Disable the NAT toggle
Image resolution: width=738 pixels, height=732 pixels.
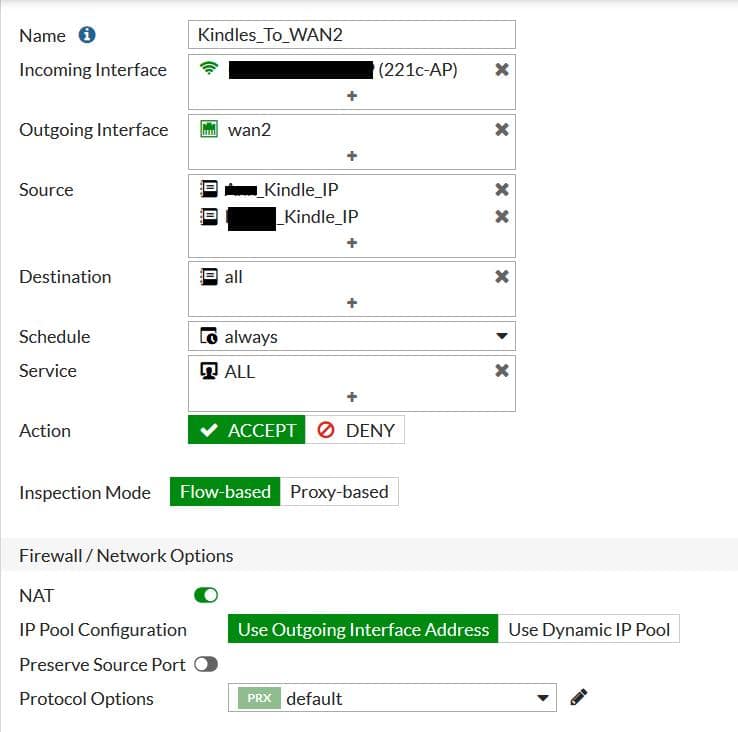206,596
